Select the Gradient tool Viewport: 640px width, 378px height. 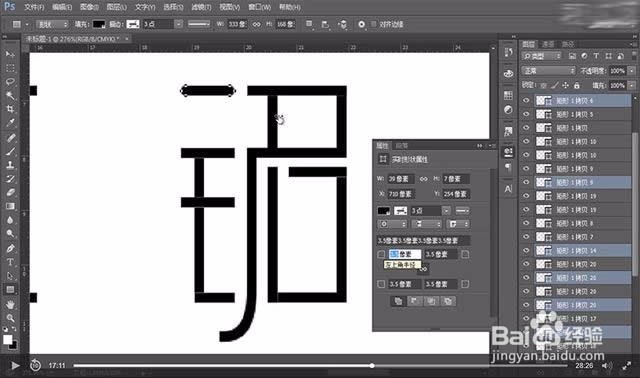(10, 206)
